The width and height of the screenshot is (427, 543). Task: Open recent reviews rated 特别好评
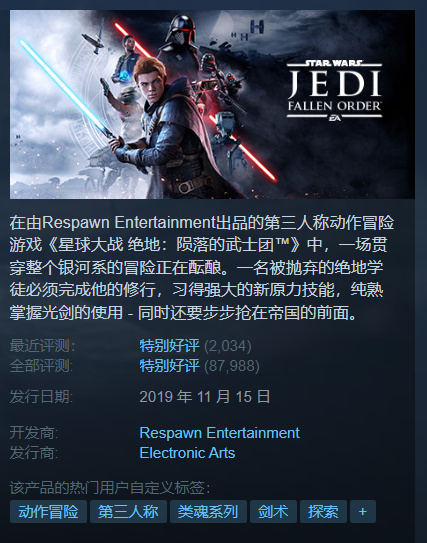click(169, 346)
